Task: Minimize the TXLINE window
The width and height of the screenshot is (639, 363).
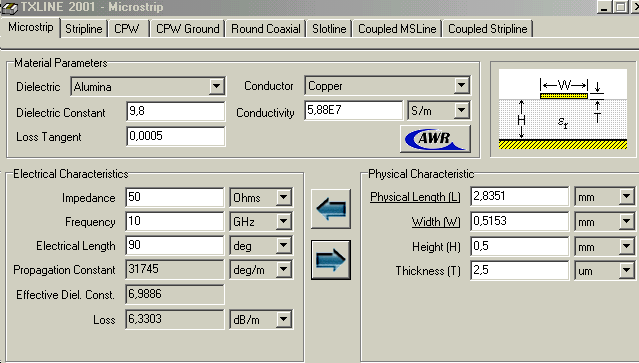Action: pos(604,7)
